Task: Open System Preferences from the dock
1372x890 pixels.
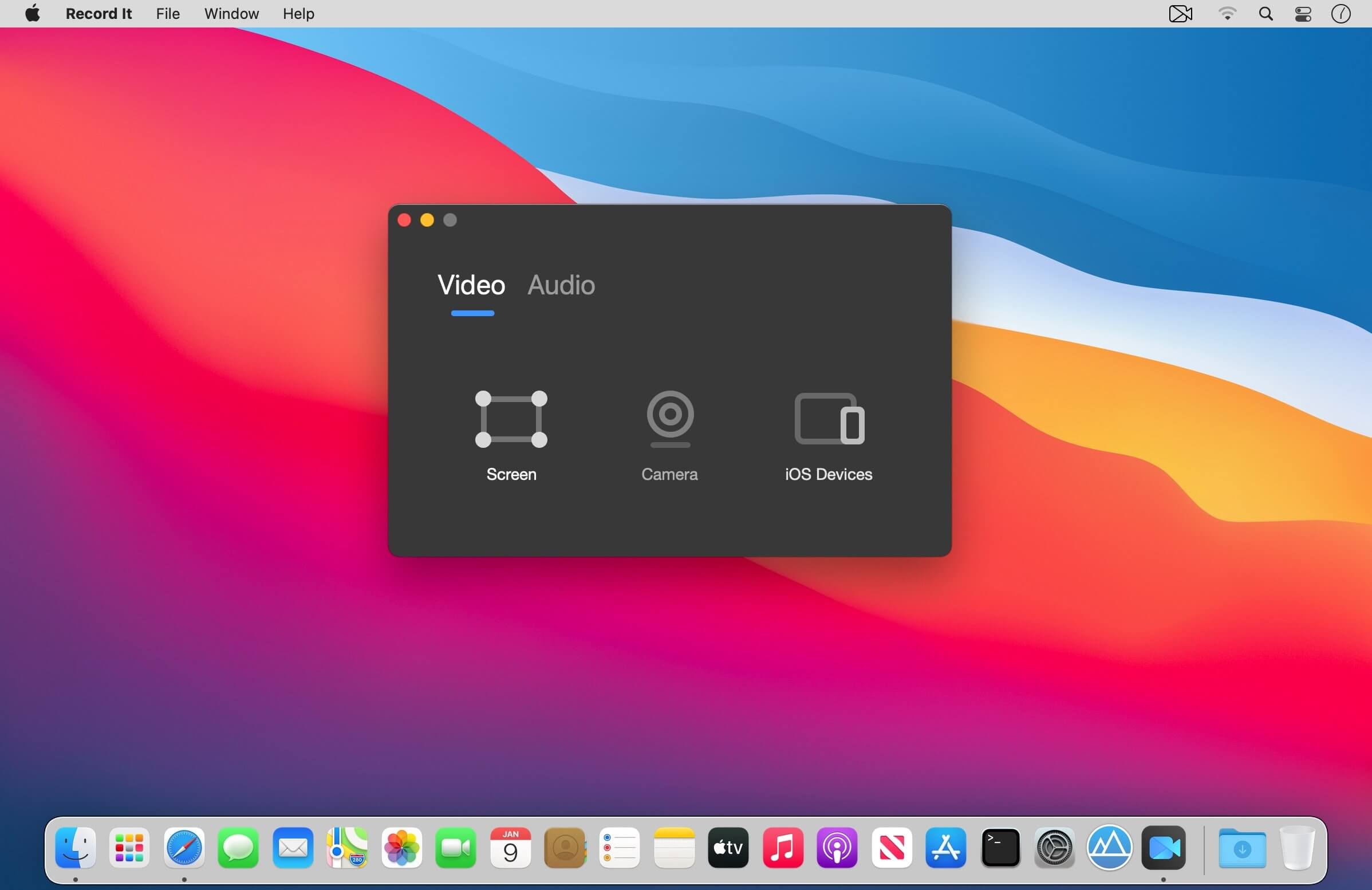Action: click(1054, 848)
